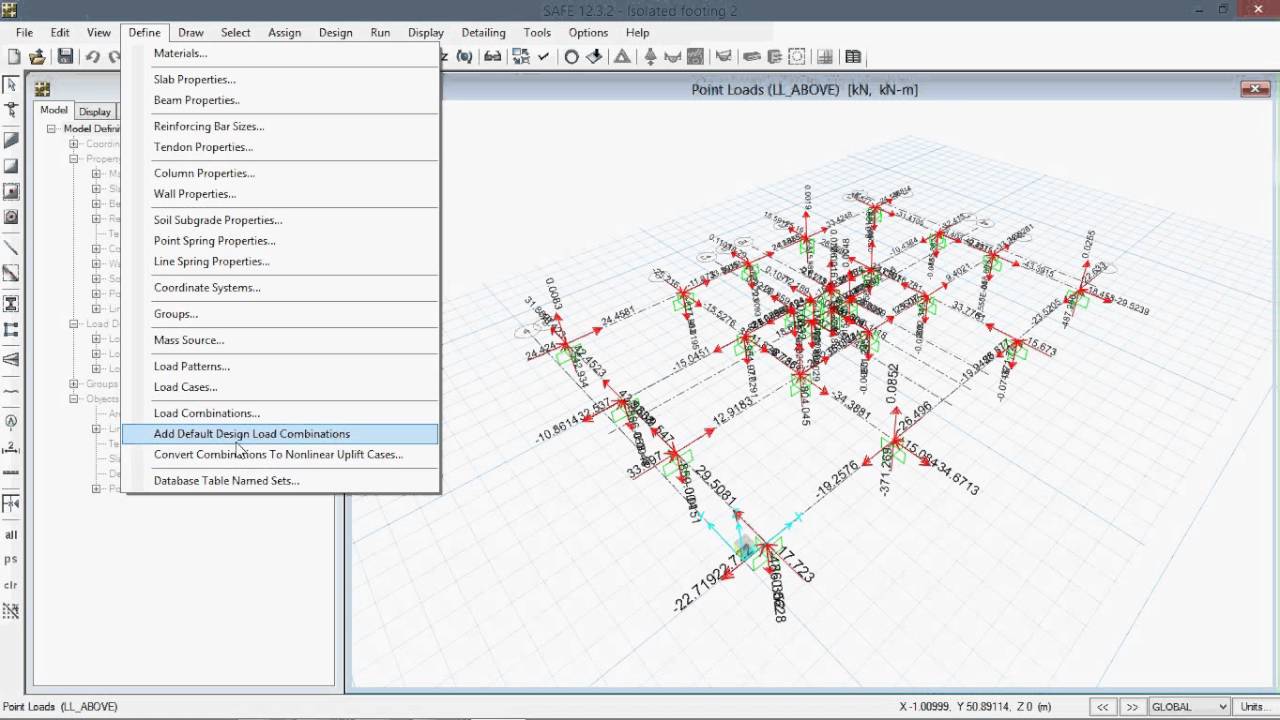Click the show loads arrow icon
Image resolution: width=1280 pixels, height=720 pixels.
click(650, 57)
